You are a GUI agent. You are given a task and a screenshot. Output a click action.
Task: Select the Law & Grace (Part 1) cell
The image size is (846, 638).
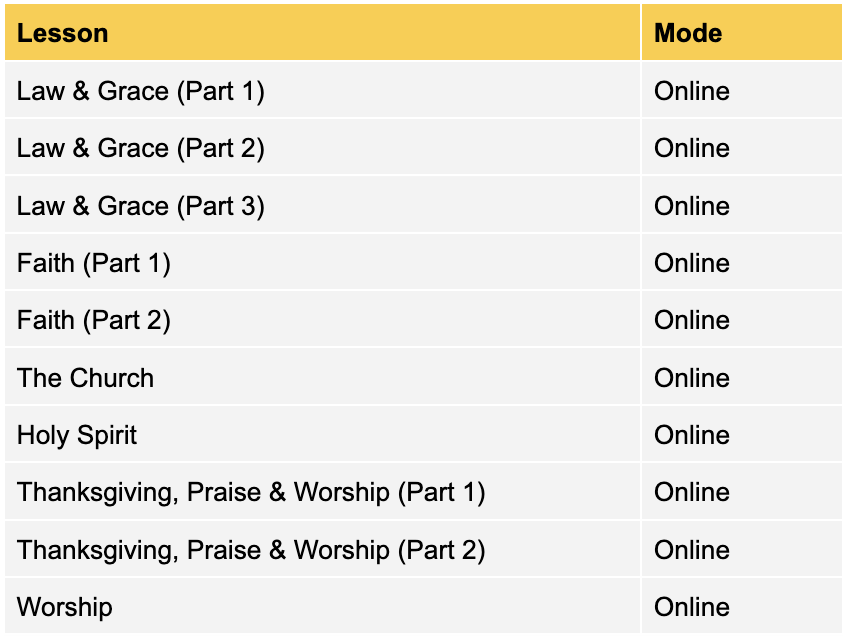[140, 91]
